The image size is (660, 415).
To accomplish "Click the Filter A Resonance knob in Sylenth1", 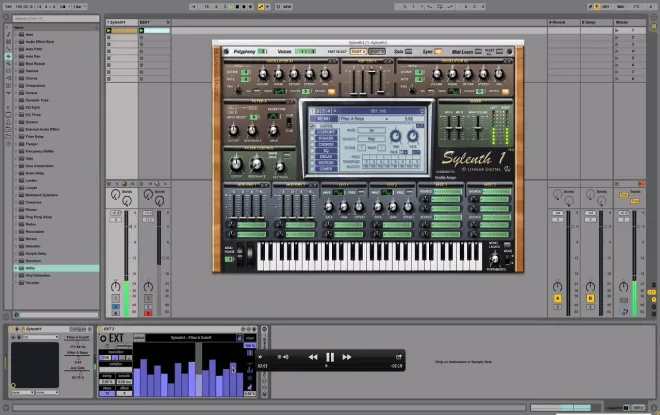I will click(x=252, y=130).
